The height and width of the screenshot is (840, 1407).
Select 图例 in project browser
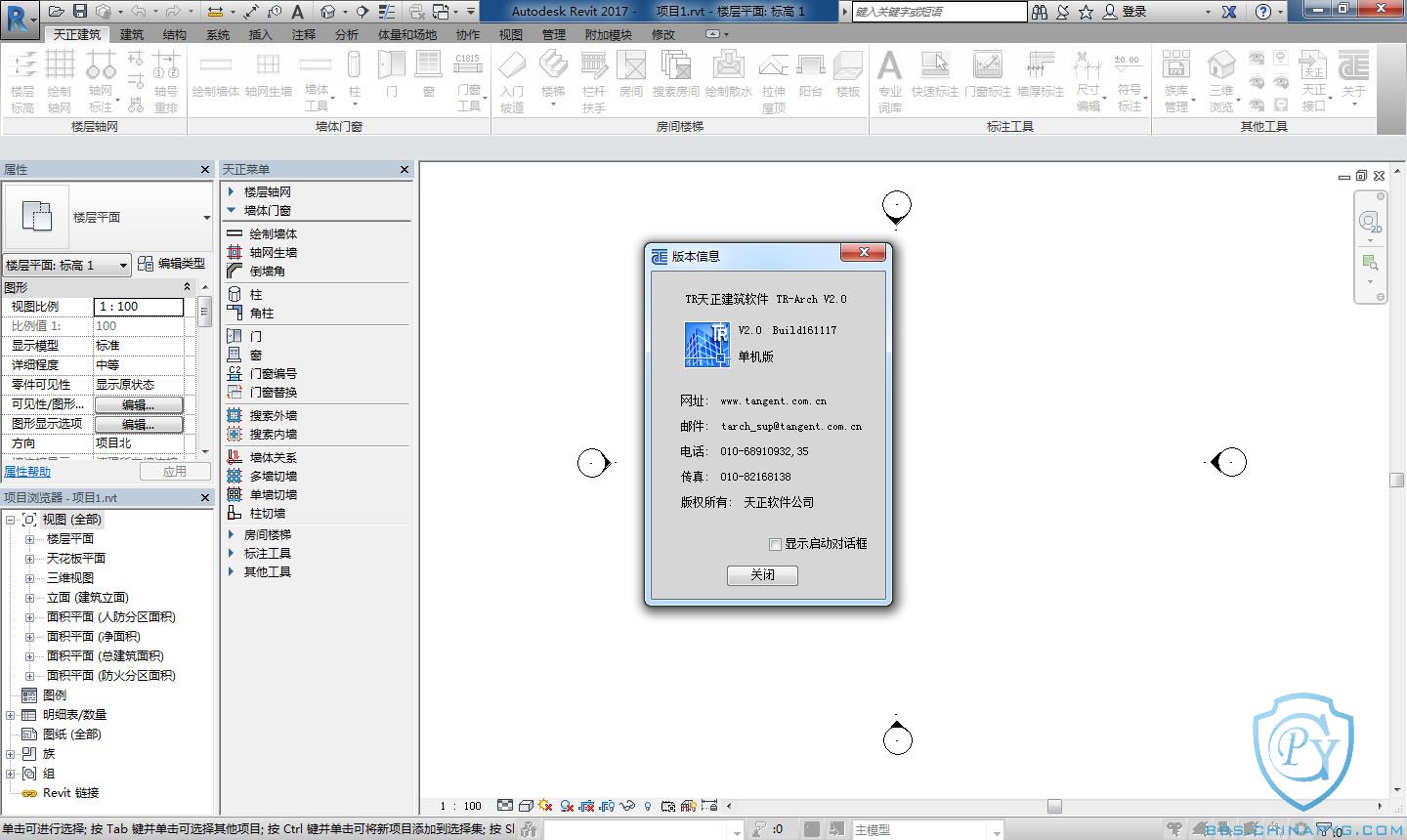tap(55, 695)
